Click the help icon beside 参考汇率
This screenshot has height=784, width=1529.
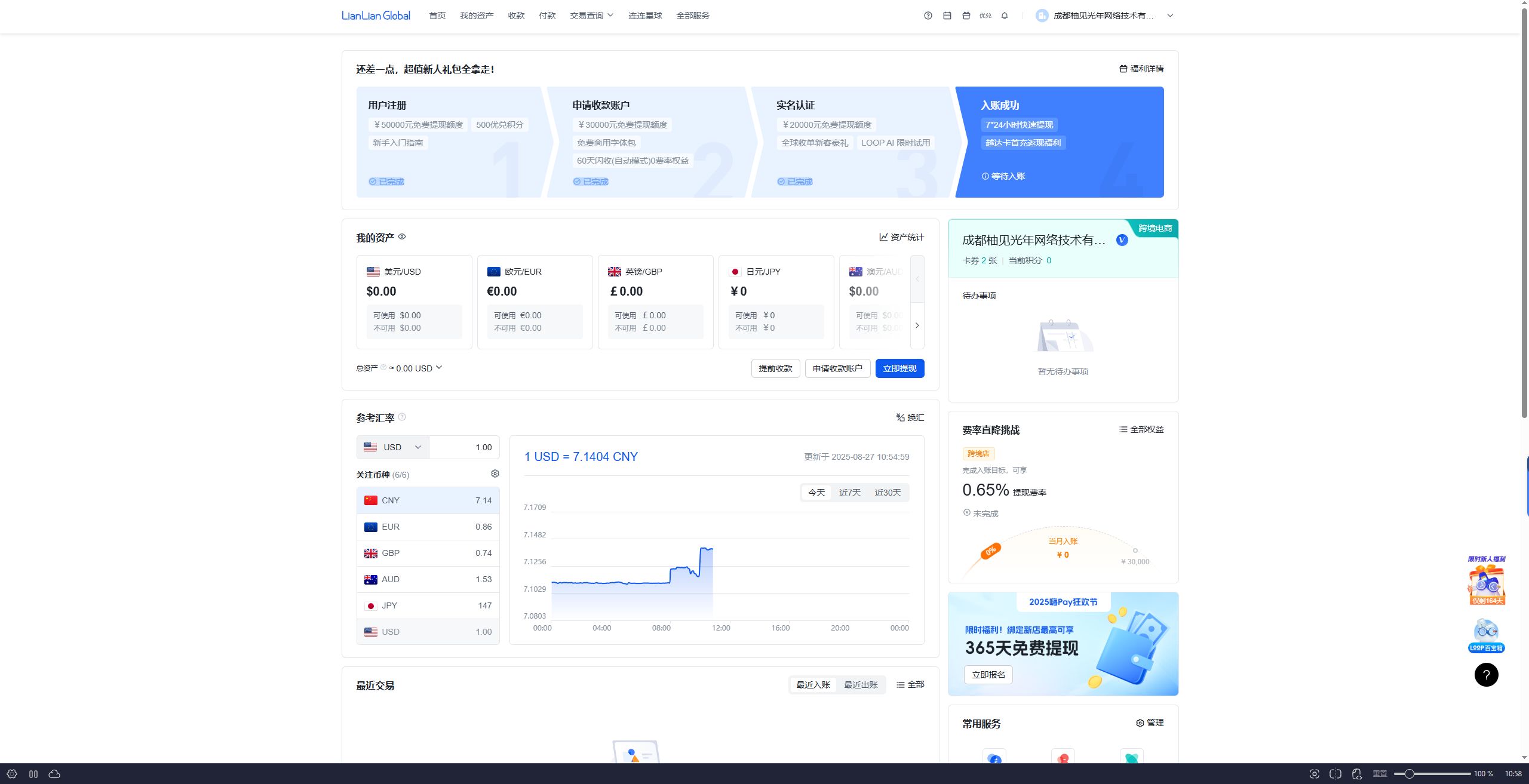pos(402,417)
